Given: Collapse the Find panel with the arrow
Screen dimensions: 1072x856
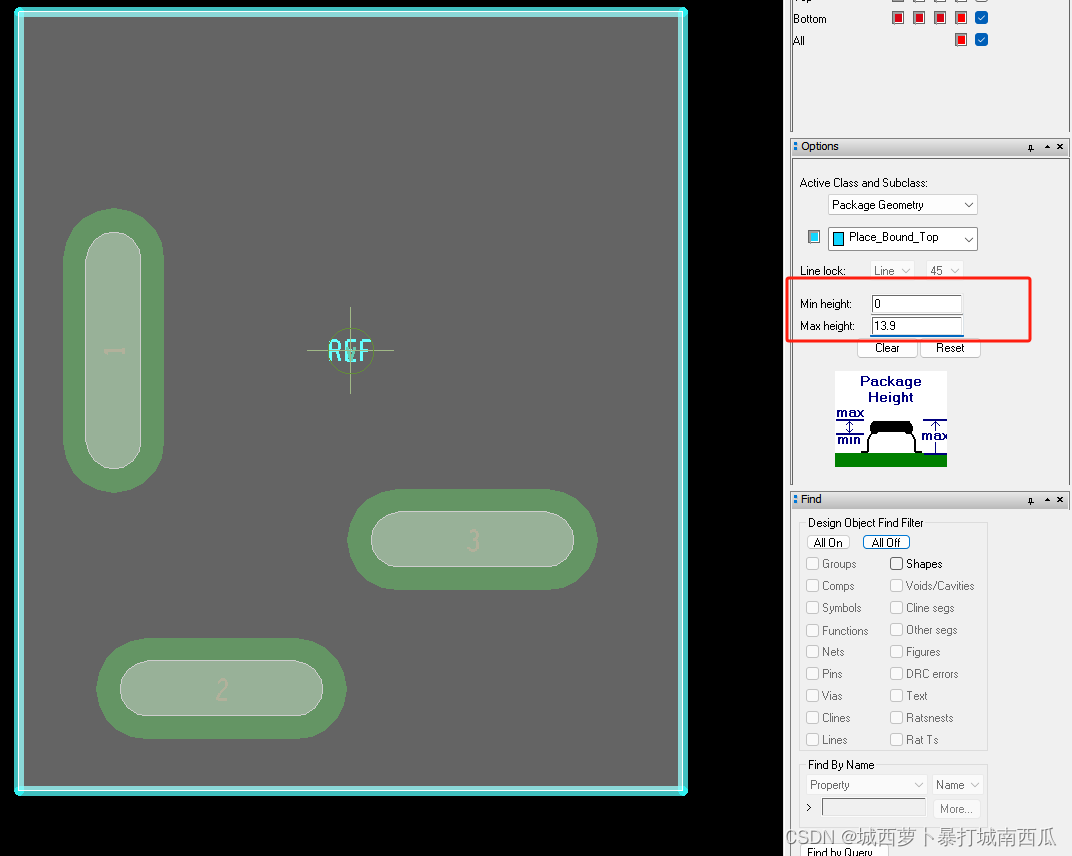Looking at the screenshot, I should click(1047, 500).
